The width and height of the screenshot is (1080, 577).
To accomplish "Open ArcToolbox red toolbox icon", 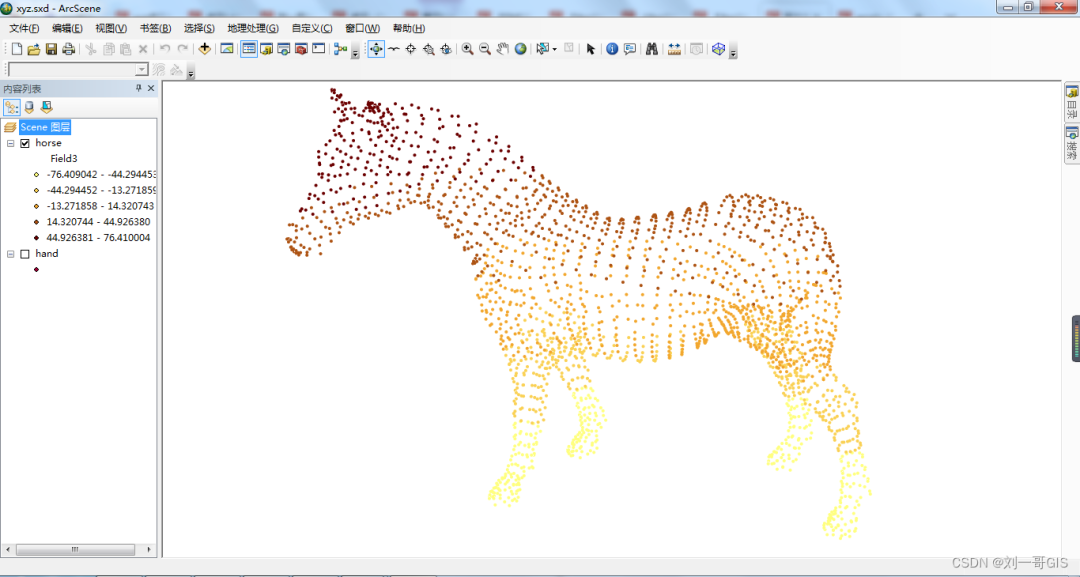I will [x=301, y=49].
